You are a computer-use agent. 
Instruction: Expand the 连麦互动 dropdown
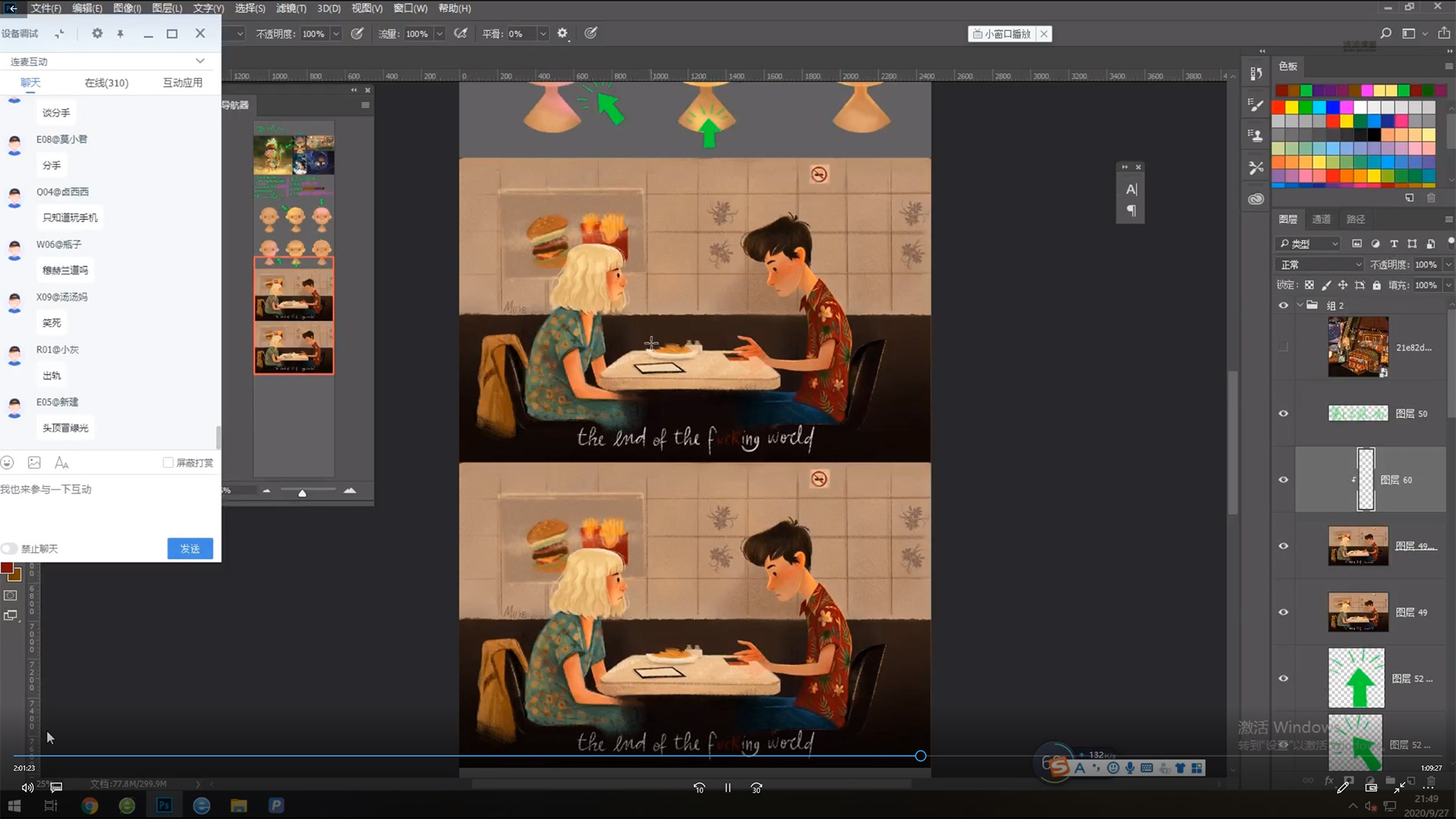pyautogui.click(x=200, y=61)
